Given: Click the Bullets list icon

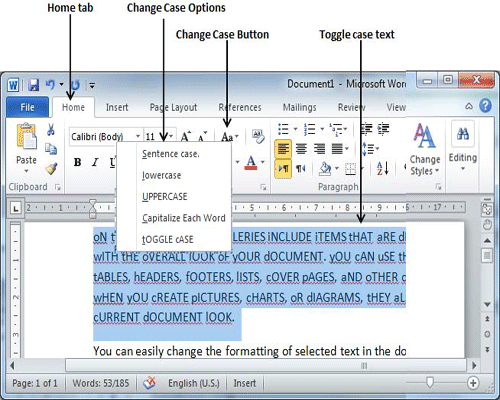Looking at the screenshot, I should (x=284, y=129).
